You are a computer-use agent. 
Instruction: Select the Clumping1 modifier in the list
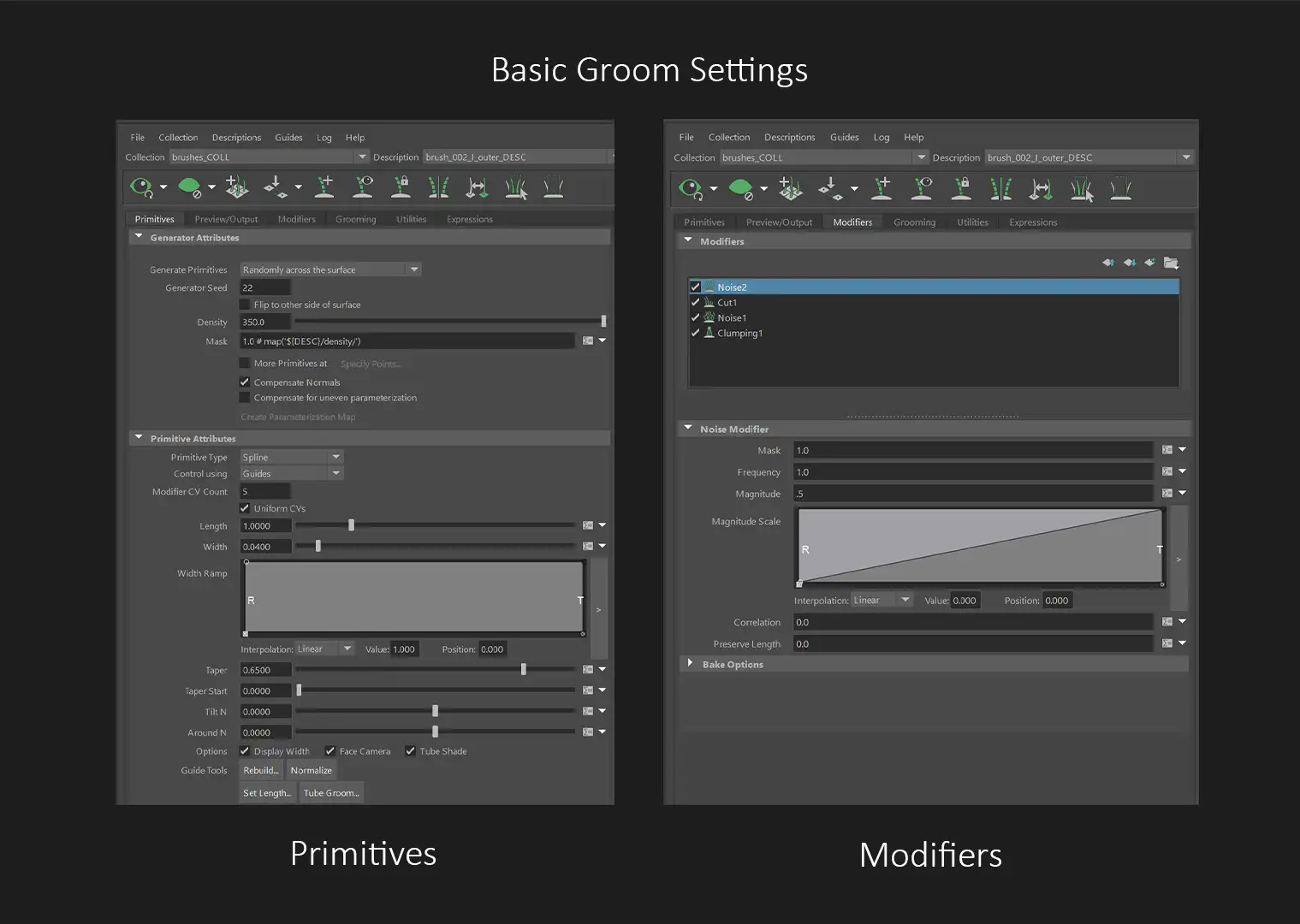point(739,334)
